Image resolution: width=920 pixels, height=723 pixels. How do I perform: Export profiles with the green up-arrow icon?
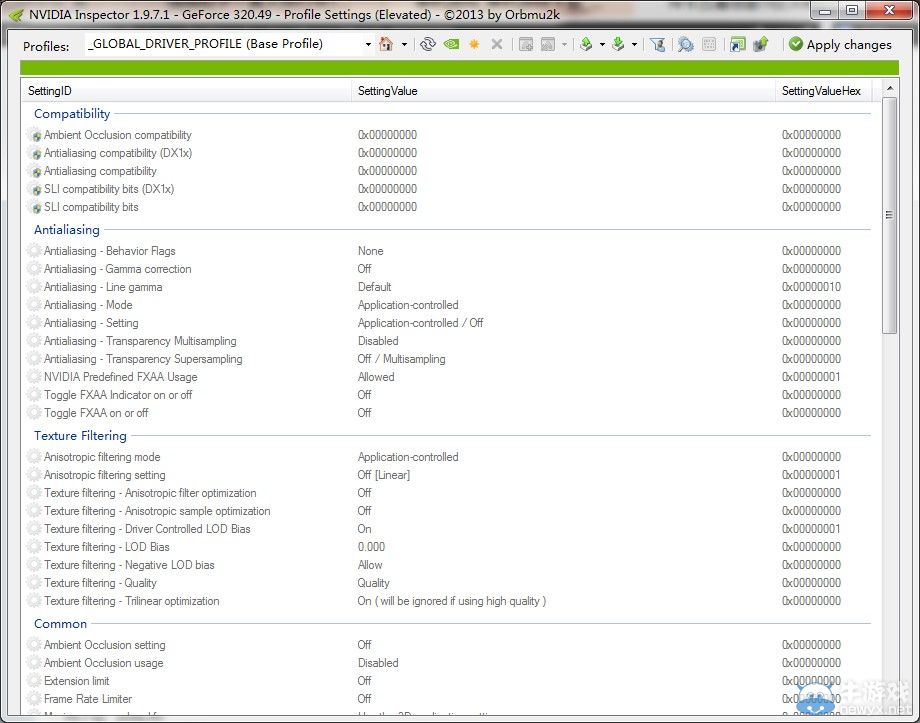click(x=586, y=44)
